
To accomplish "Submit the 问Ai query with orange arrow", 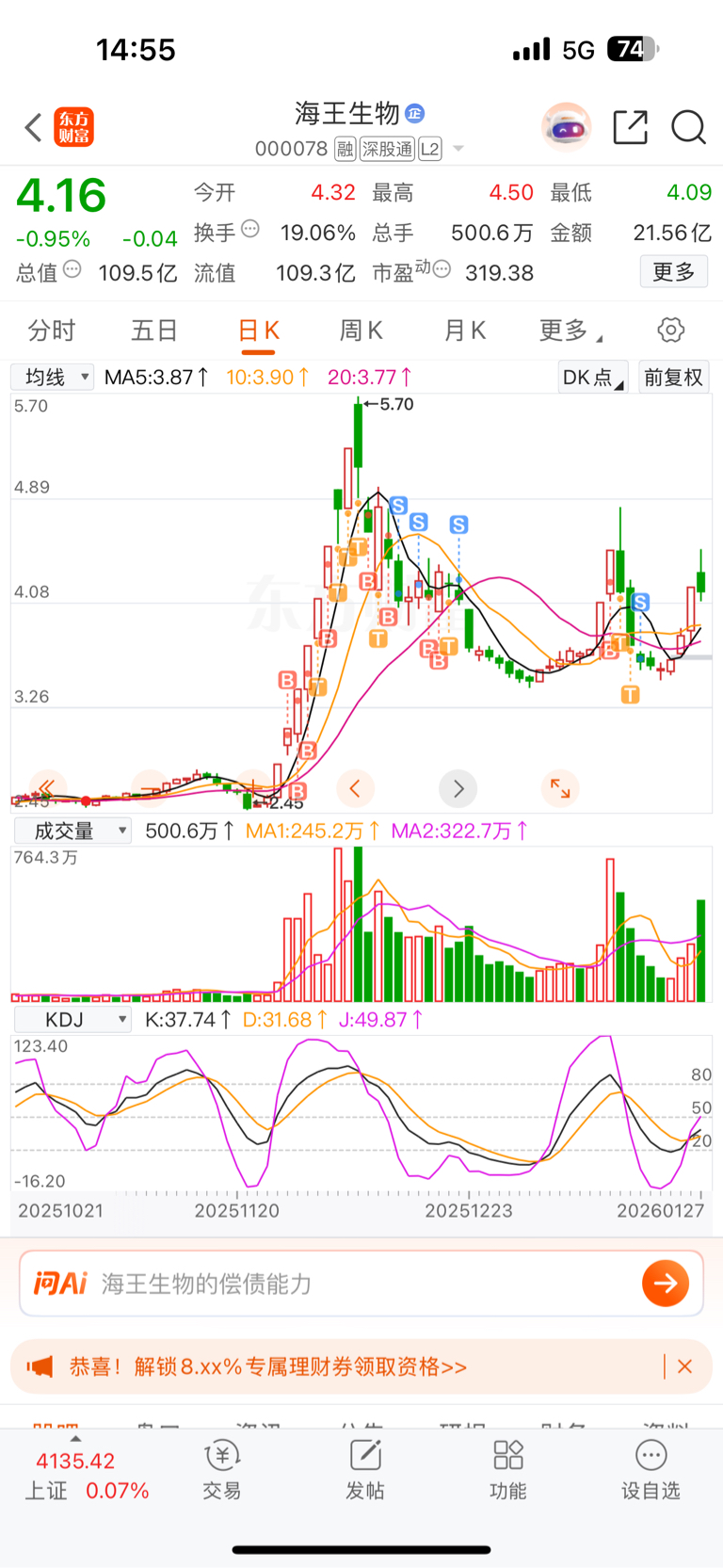I will (x=666, y=1284).
